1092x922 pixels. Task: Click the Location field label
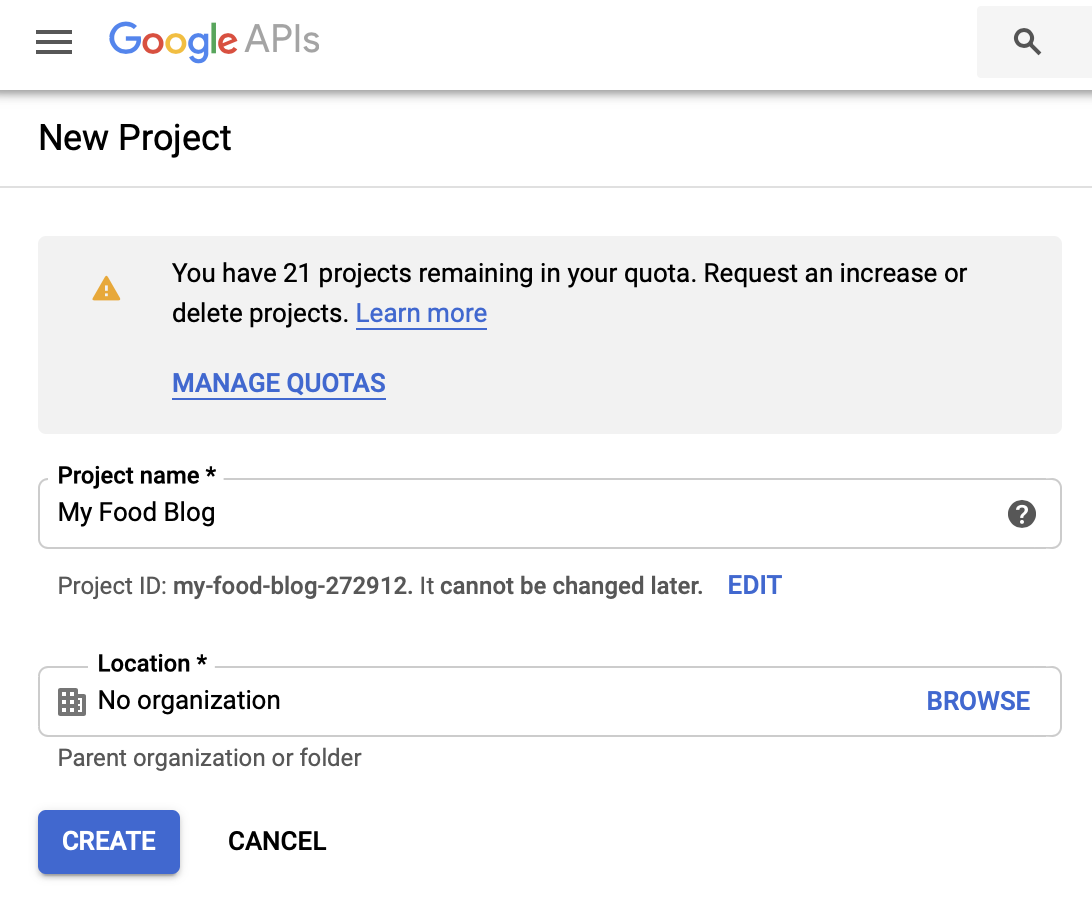152,664
